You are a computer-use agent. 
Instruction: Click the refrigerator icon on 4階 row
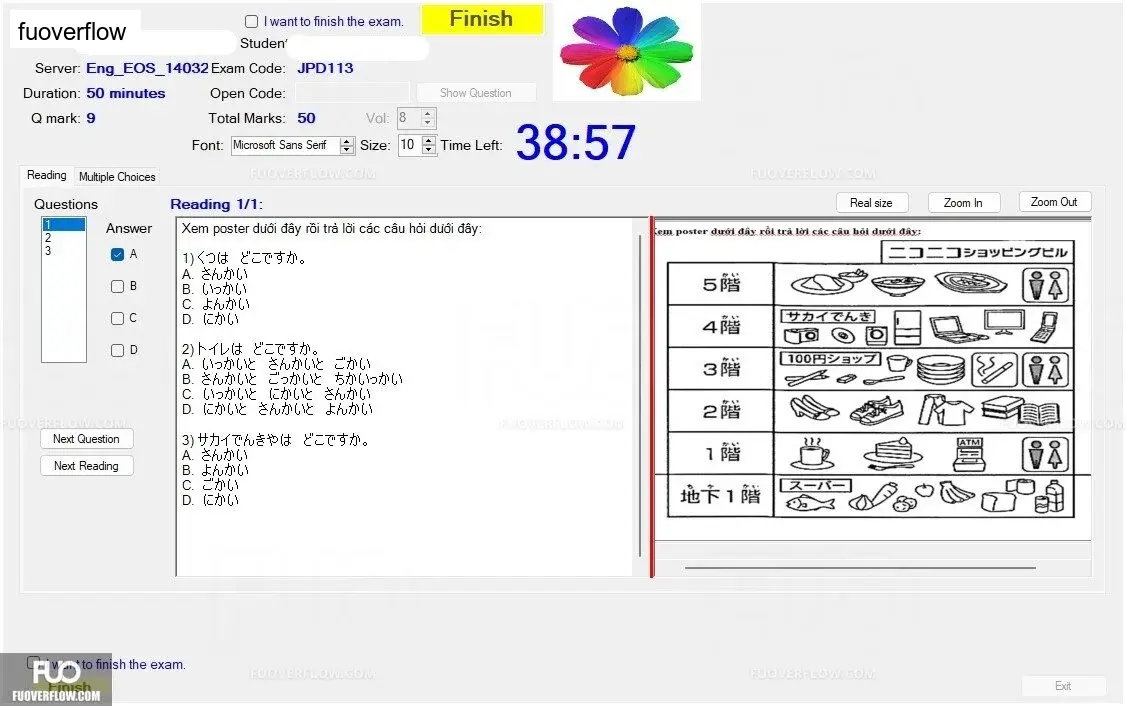(907, 328)
